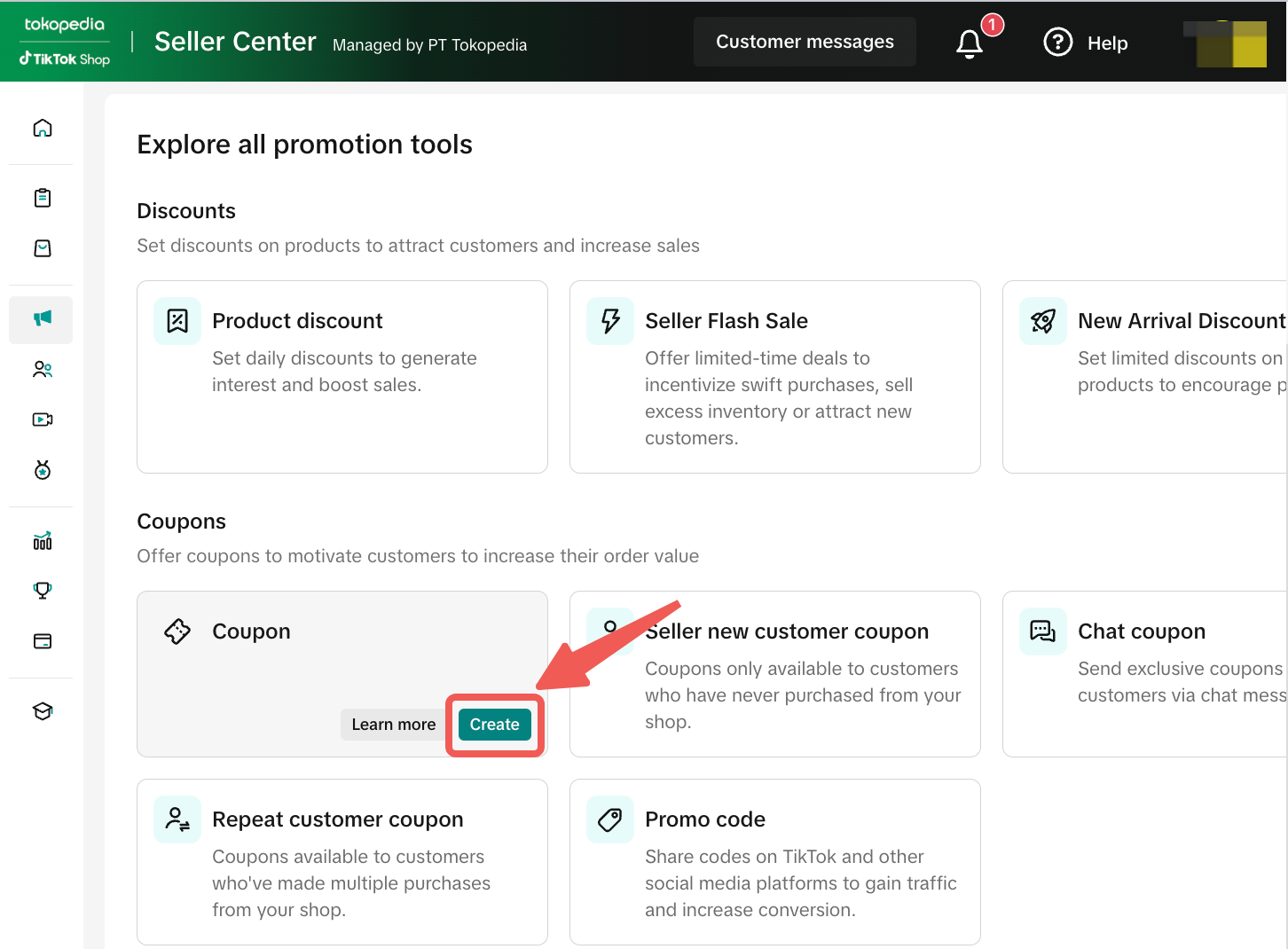The width and height of the screenshot is (1288, 949).
Task: Open the Affiliate people icon
Action: 42,369
